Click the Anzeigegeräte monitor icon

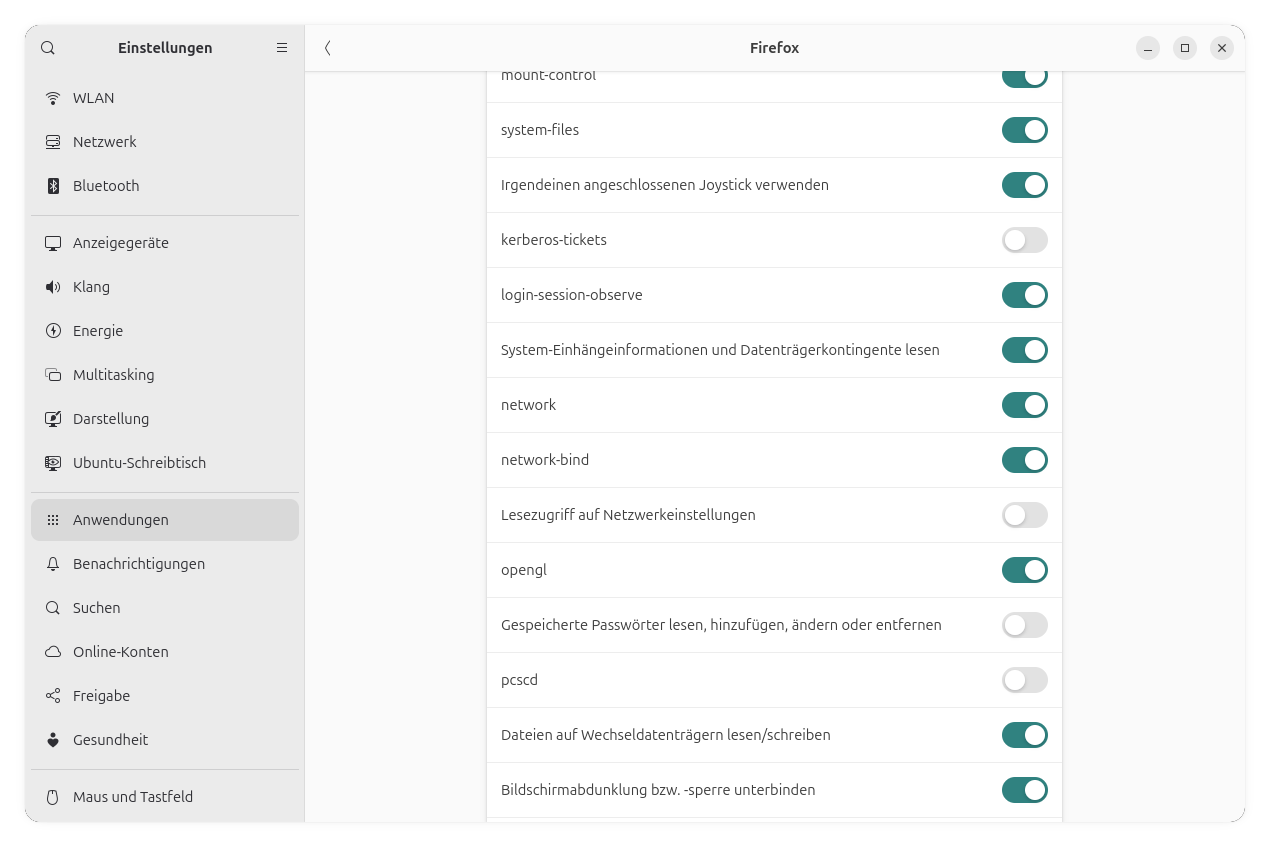pos(53,243)
